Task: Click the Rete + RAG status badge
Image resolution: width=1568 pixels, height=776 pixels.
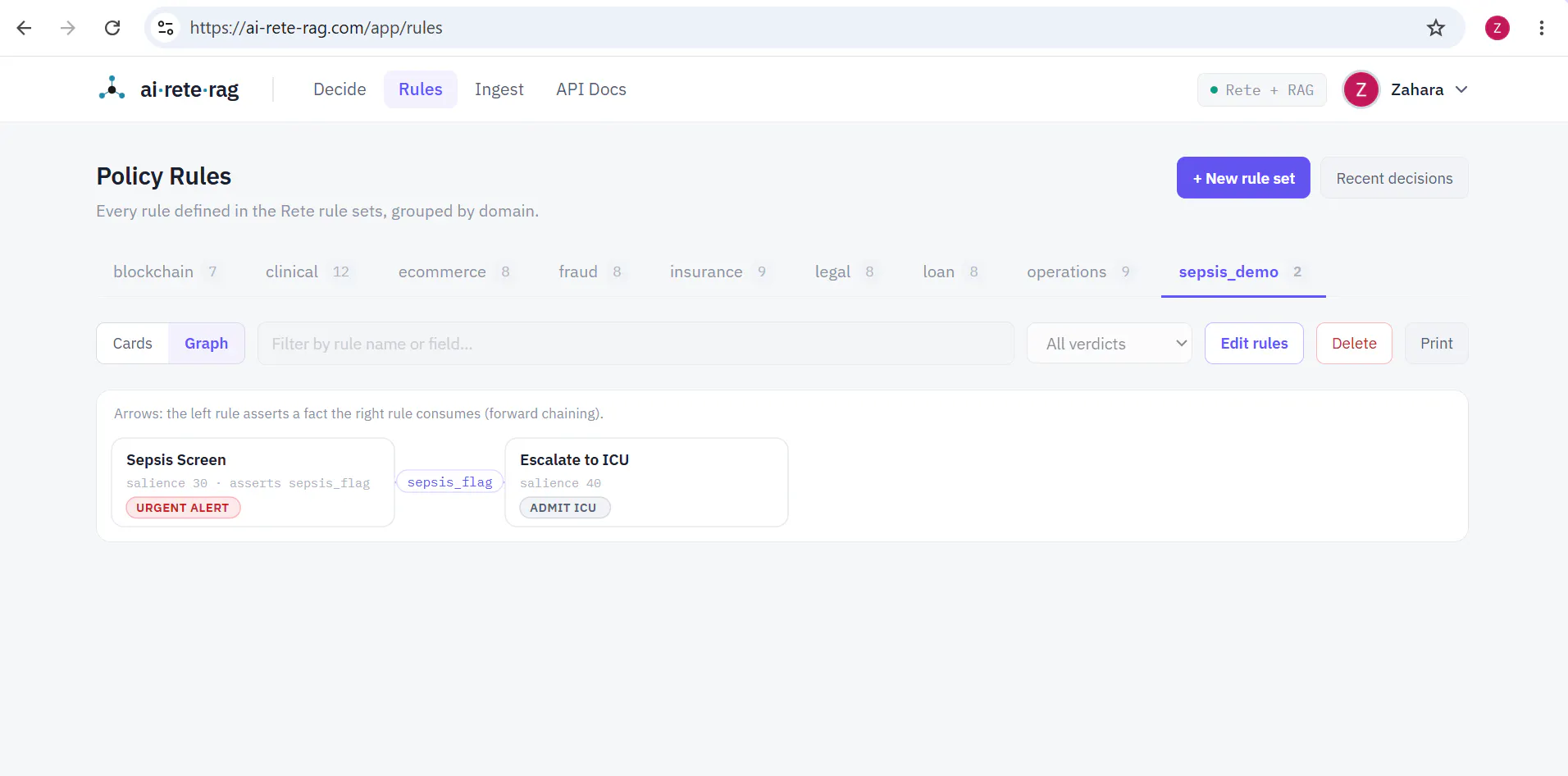Action: pyautogui.click(x=1262, y=89)
